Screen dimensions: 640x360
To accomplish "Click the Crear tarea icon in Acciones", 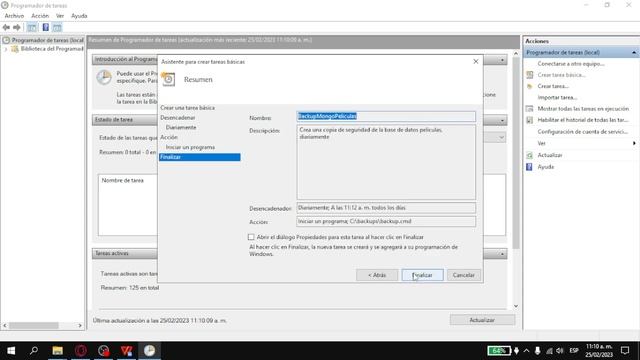I will coord(530,86).
